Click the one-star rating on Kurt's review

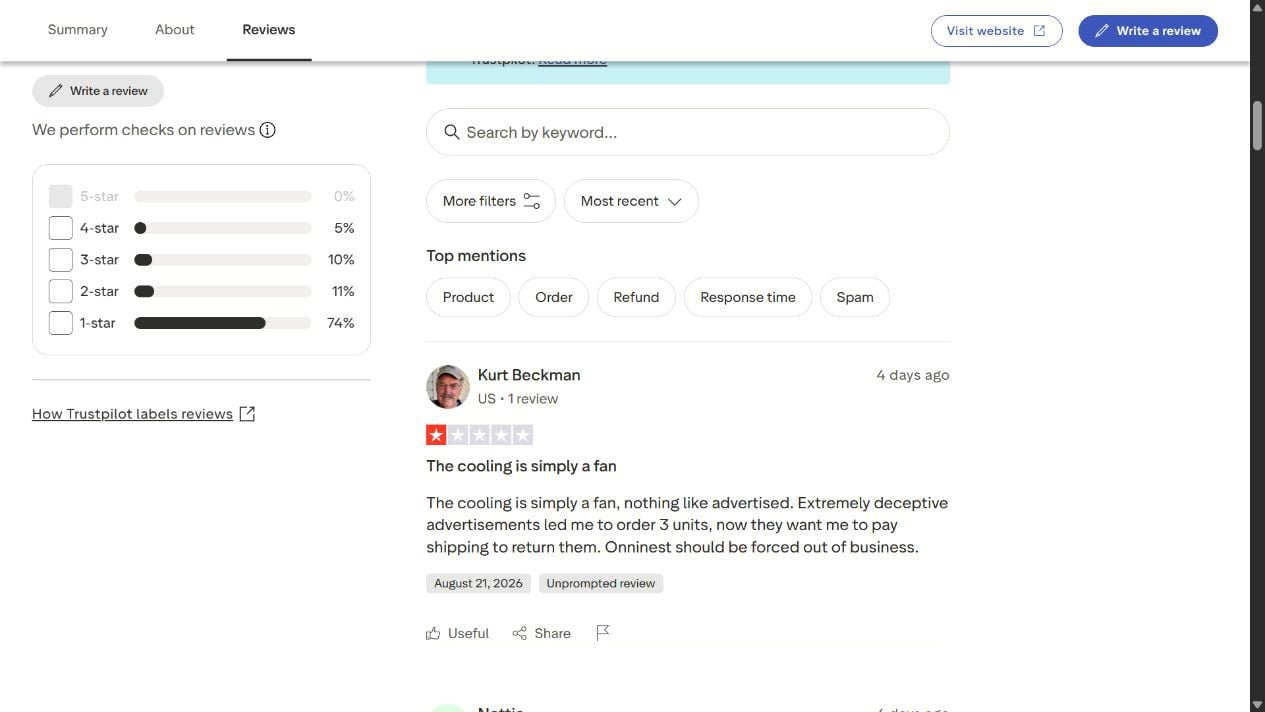[436, 435]
